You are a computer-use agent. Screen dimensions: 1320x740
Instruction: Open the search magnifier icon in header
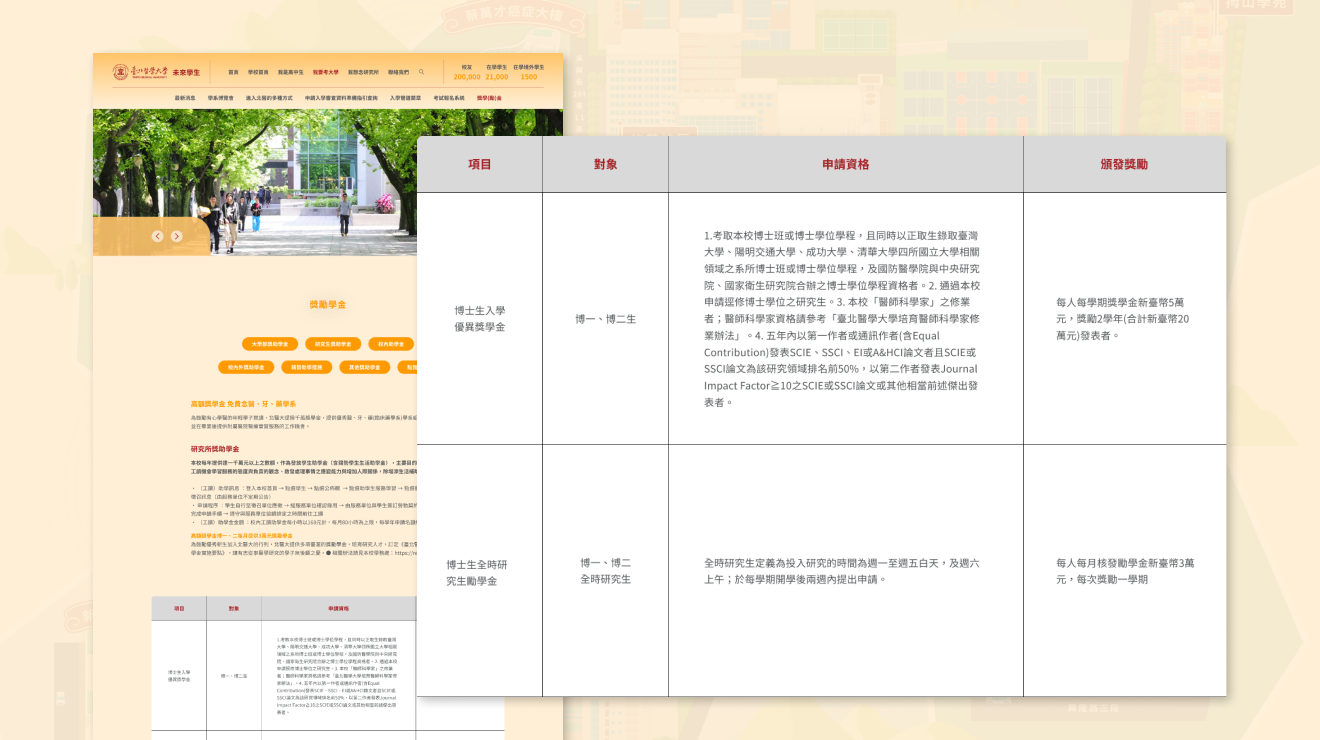(422, 72)
